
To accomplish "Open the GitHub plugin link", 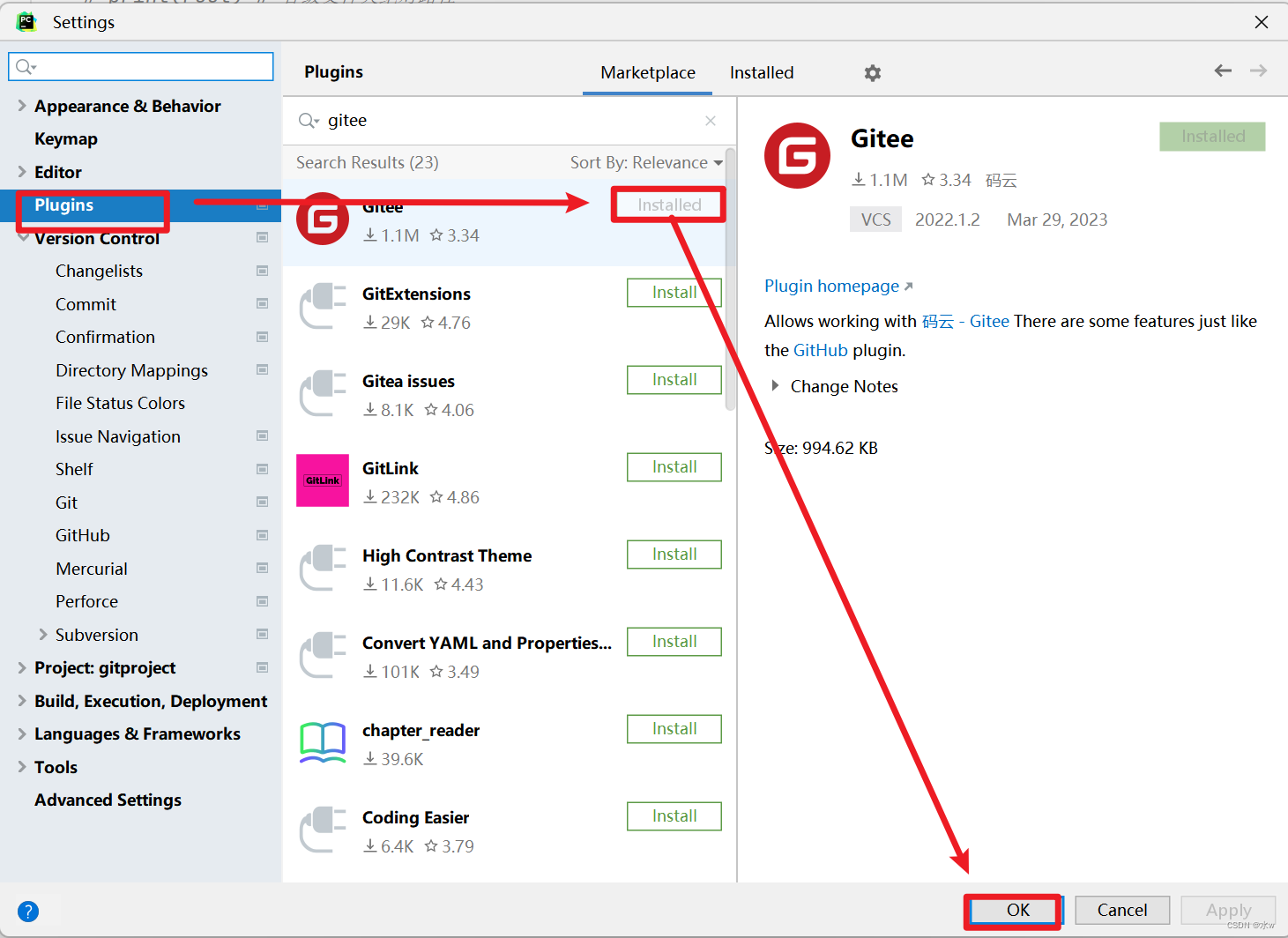I will (821, 350).
